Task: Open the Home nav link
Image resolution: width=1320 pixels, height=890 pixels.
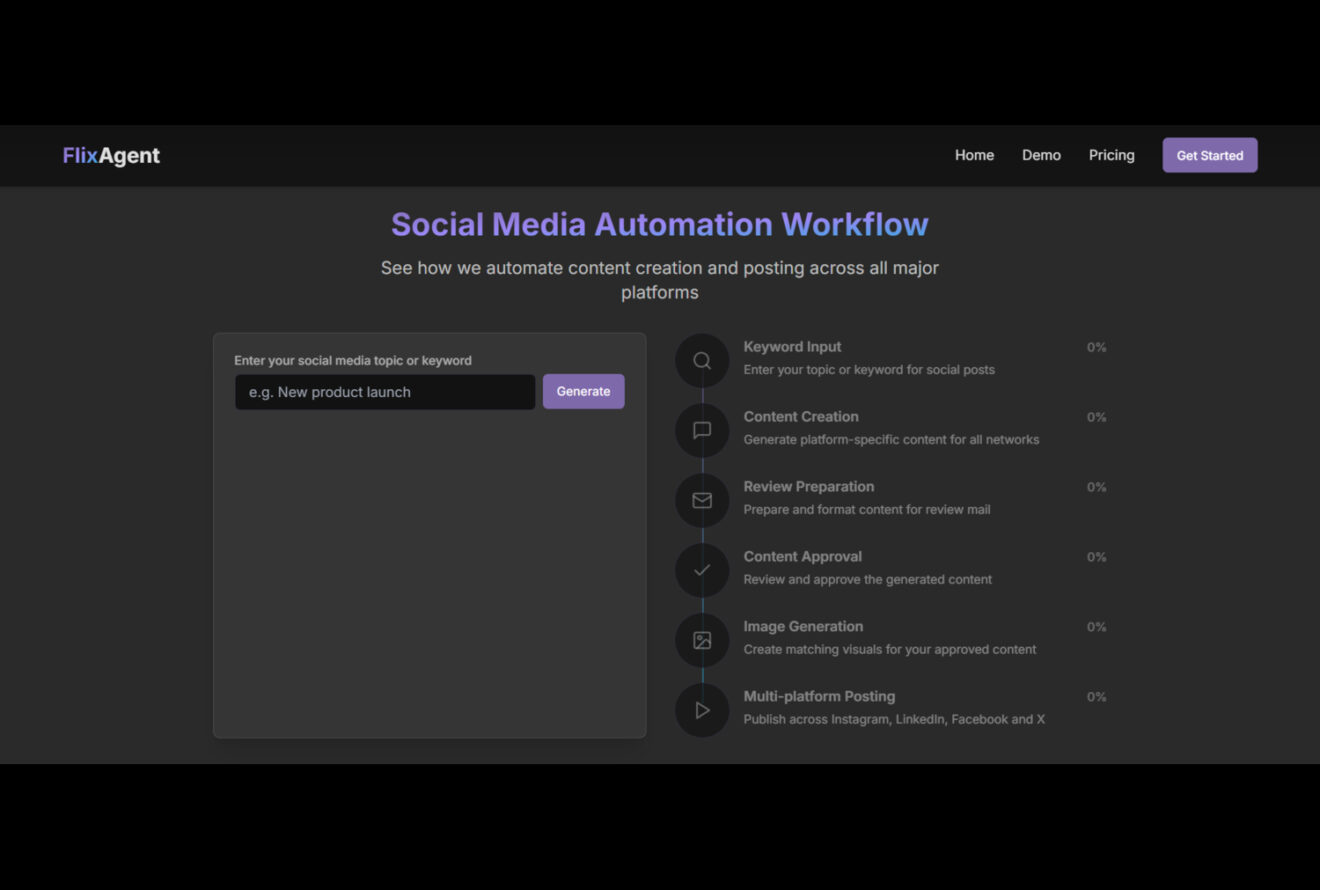Action: pyautogui.click(x=974, y=155)
